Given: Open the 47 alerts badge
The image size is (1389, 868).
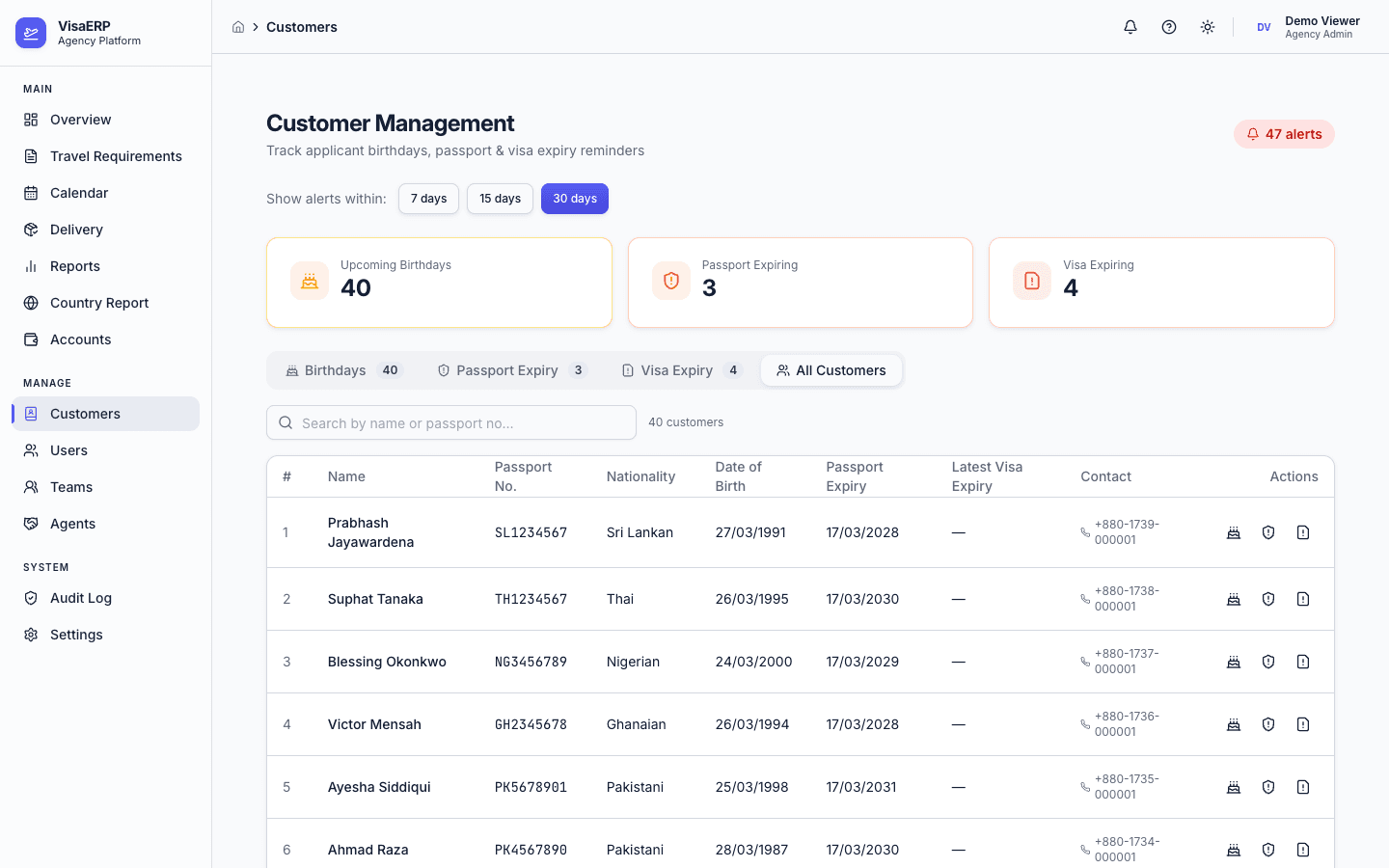Looking at the screenshot, I should [x=1284, y=133].
